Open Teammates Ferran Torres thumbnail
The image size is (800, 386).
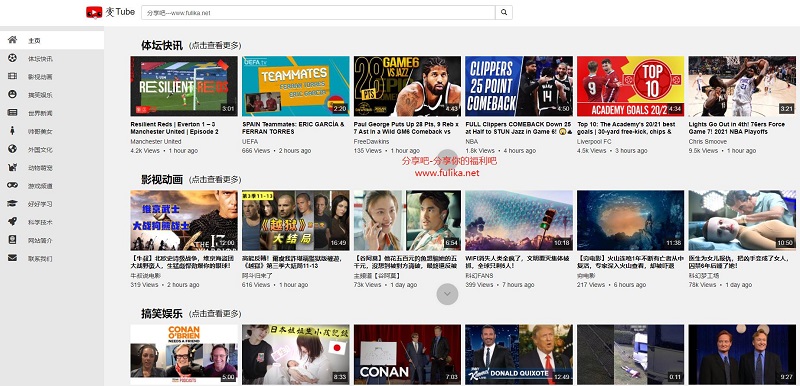click(295, 86)
